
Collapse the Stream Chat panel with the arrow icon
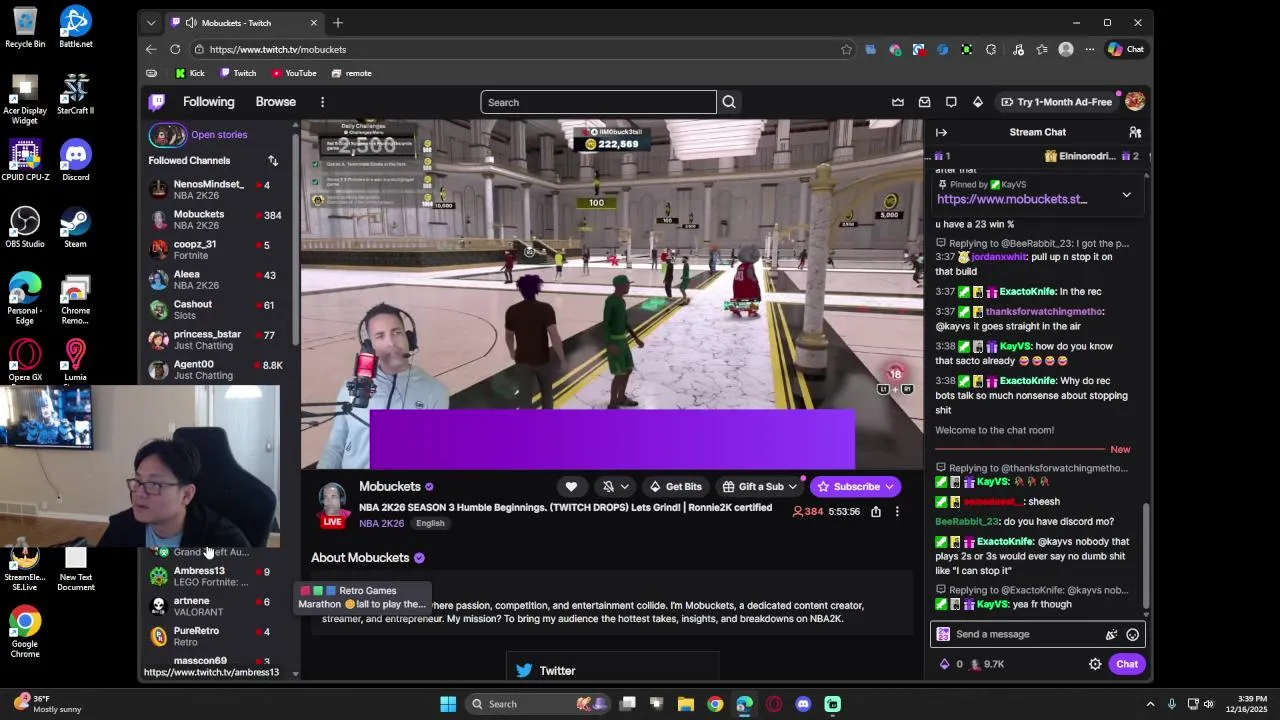point(941,132)
